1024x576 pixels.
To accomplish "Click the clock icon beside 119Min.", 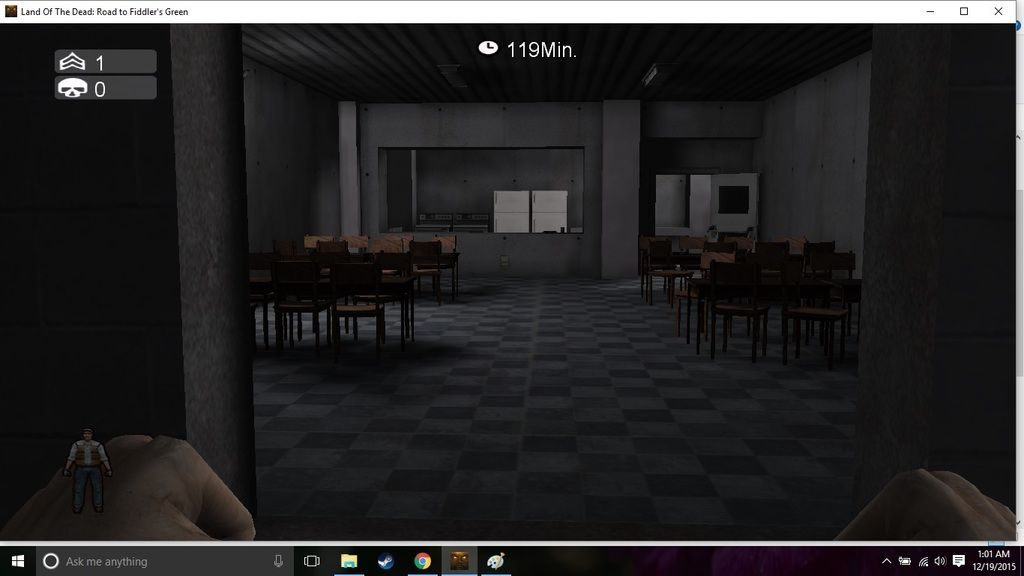I will pyautogui.click(x=488, y=48).
